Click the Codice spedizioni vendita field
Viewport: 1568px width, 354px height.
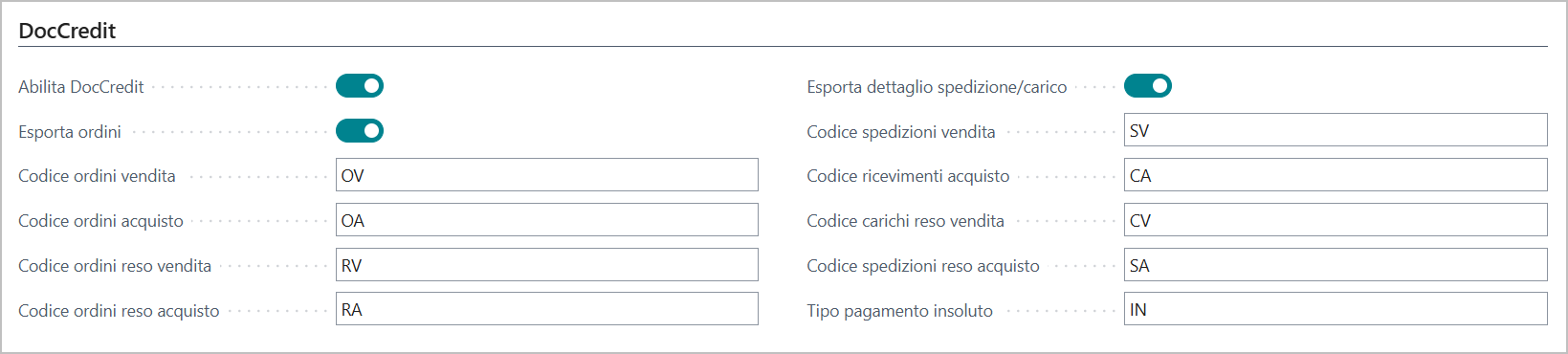[x=1336, y=130]
